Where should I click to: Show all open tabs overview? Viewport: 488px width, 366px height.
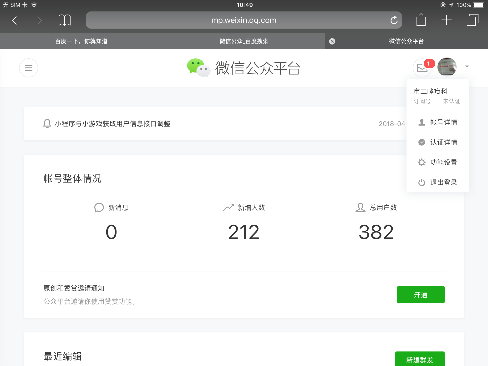(473, 20)
